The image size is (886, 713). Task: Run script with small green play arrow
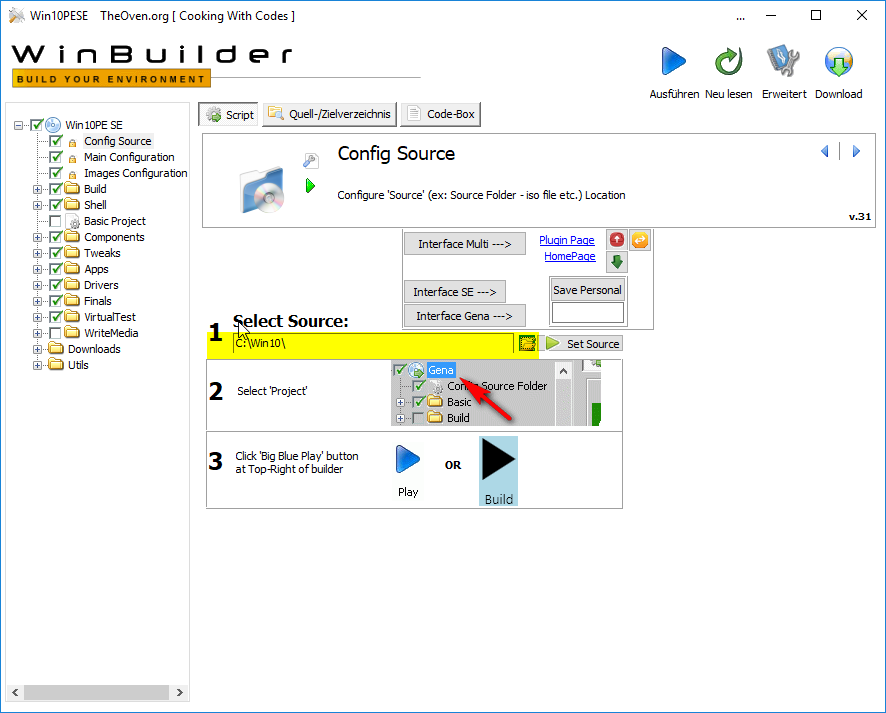310,185
